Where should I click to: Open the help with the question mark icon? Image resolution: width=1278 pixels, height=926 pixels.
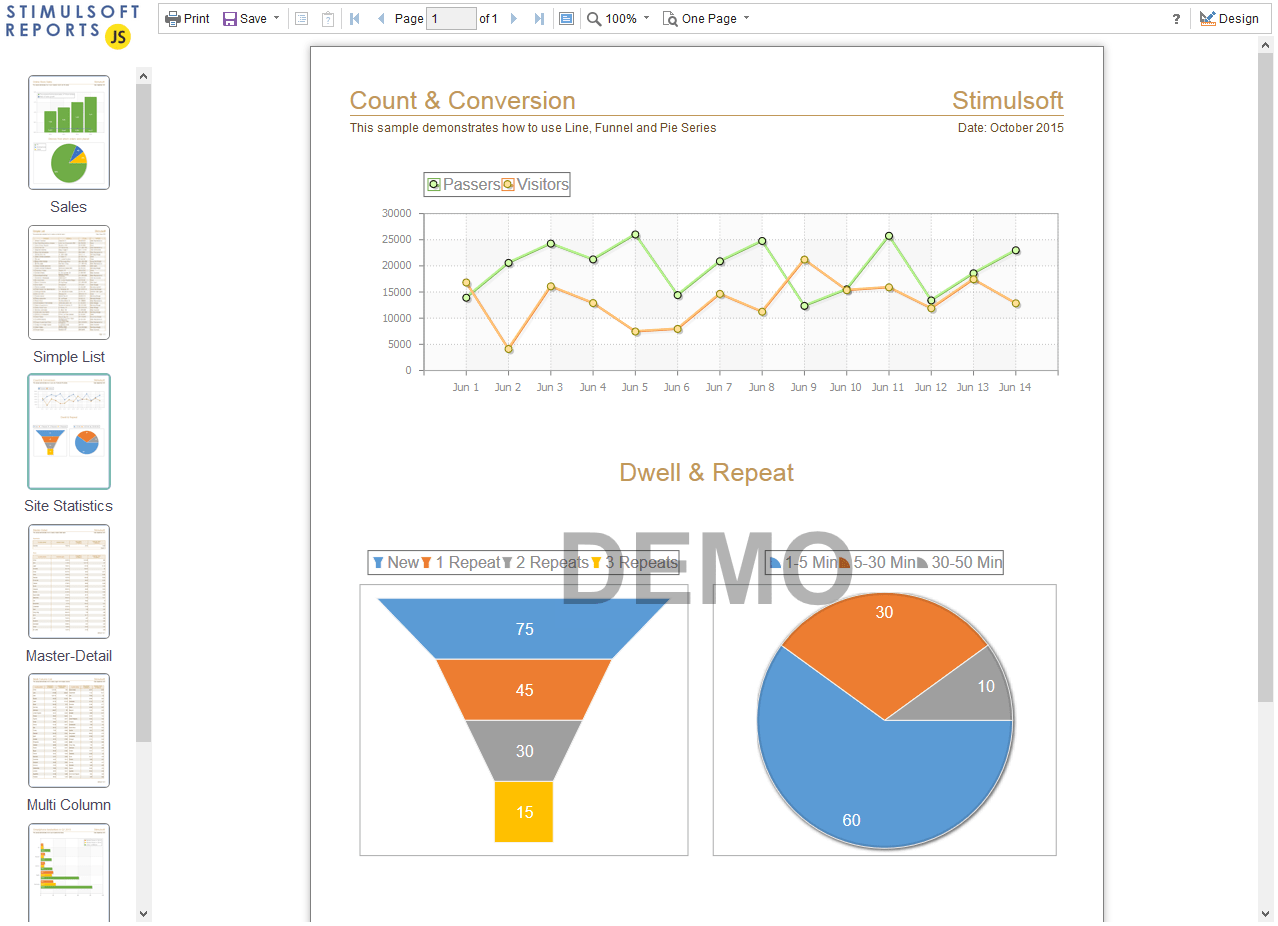point(1176,18)
